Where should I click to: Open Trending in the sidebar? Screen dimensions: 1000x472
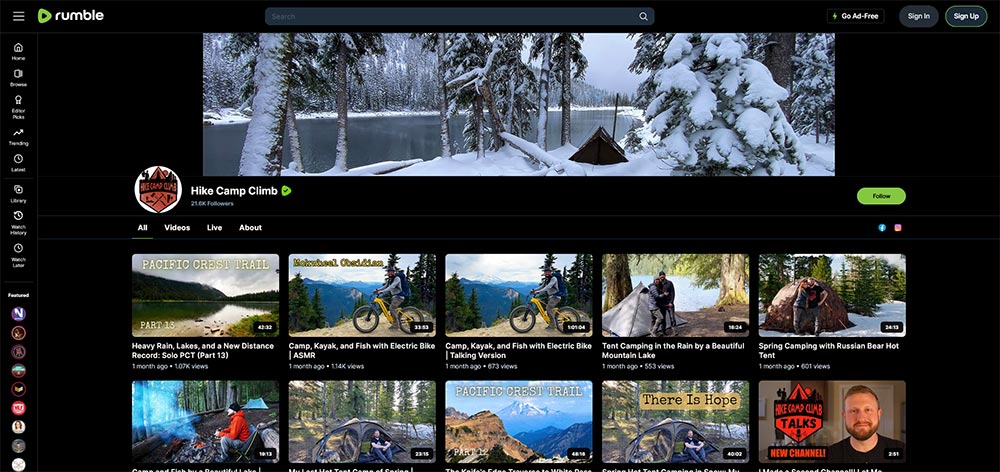pos(18,137)
